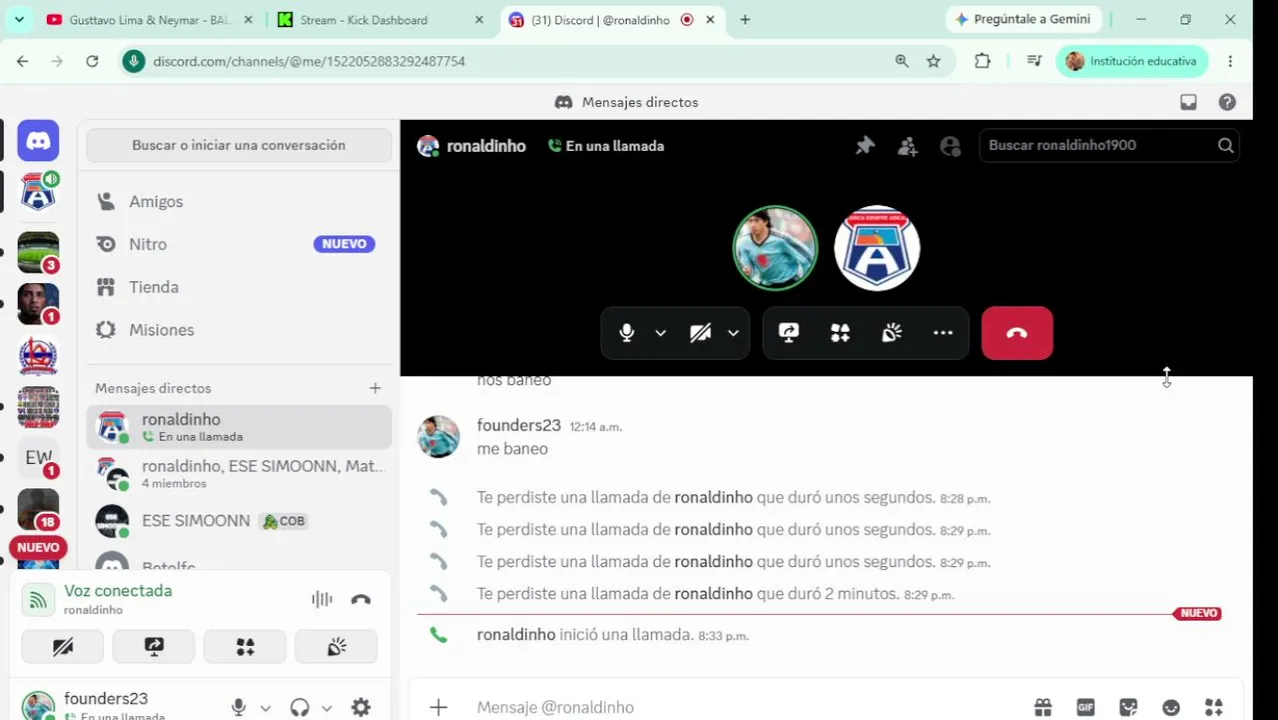Screen dimensions: 1278x720
Task: Open server with 18 notifications
Action: [x=38, y=509]
